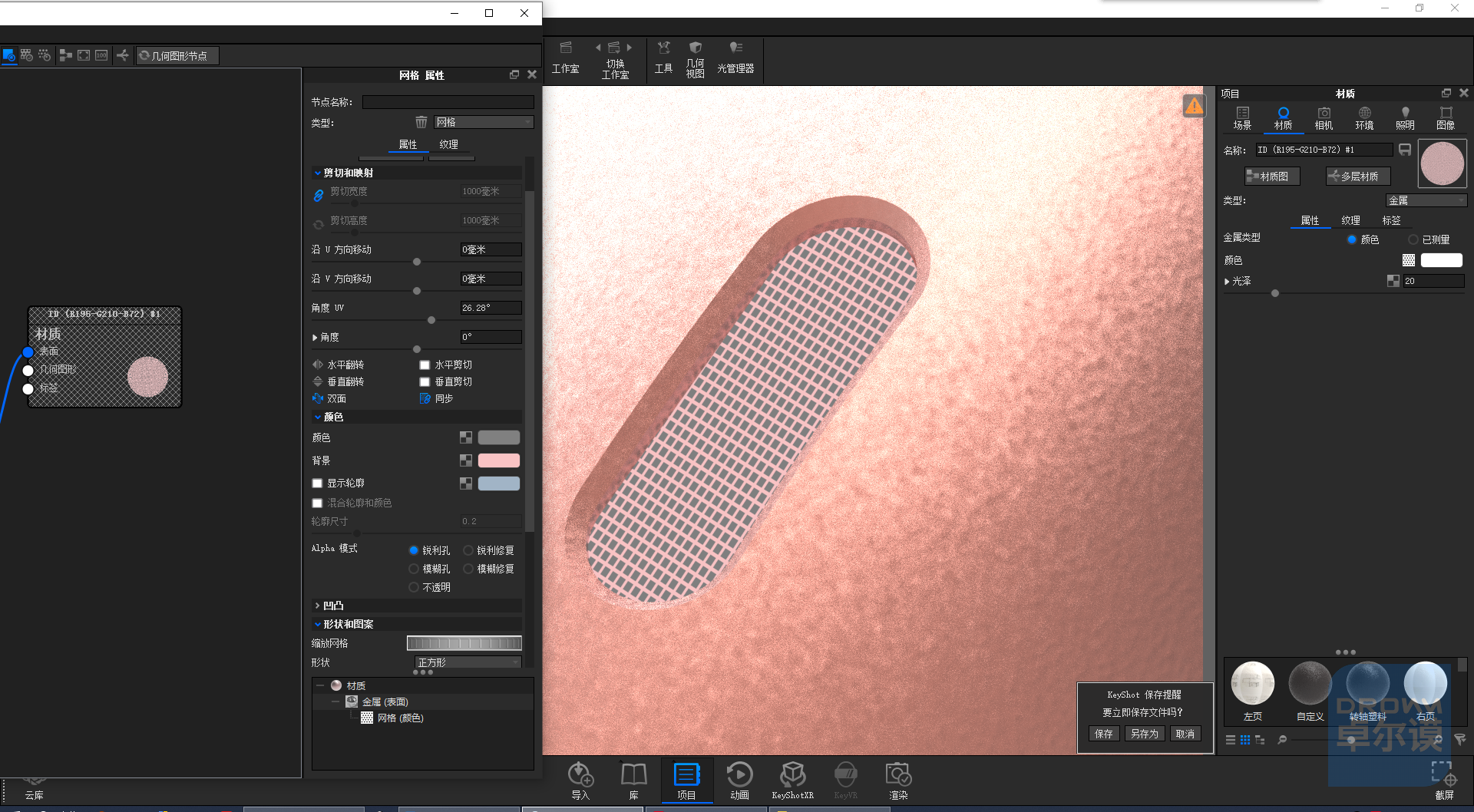Open the 动画 animation panel
This screenshot has width=1474, height=812.
click(739, 780)
